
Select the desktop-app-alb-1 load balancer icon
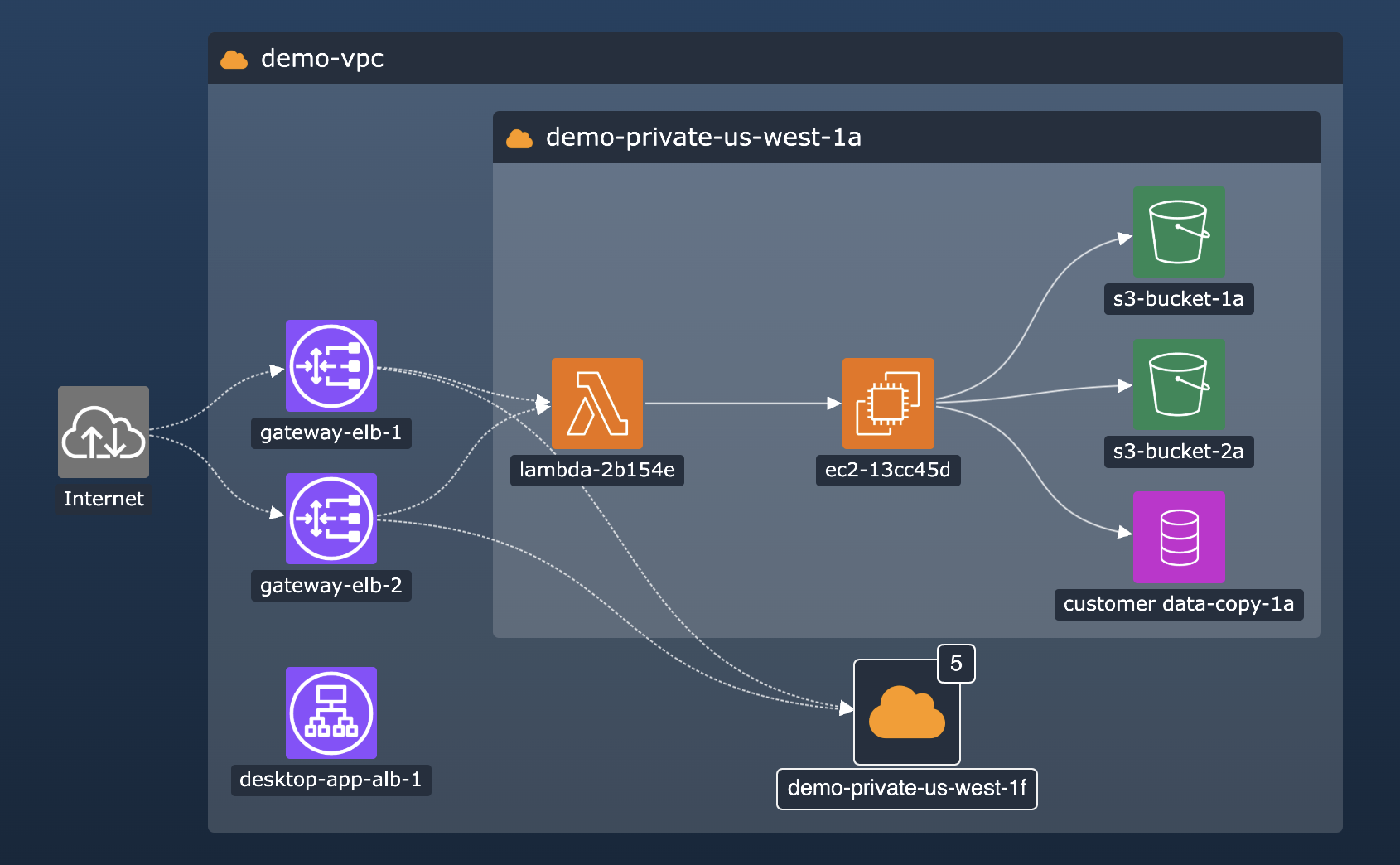(x=331, y=713)
